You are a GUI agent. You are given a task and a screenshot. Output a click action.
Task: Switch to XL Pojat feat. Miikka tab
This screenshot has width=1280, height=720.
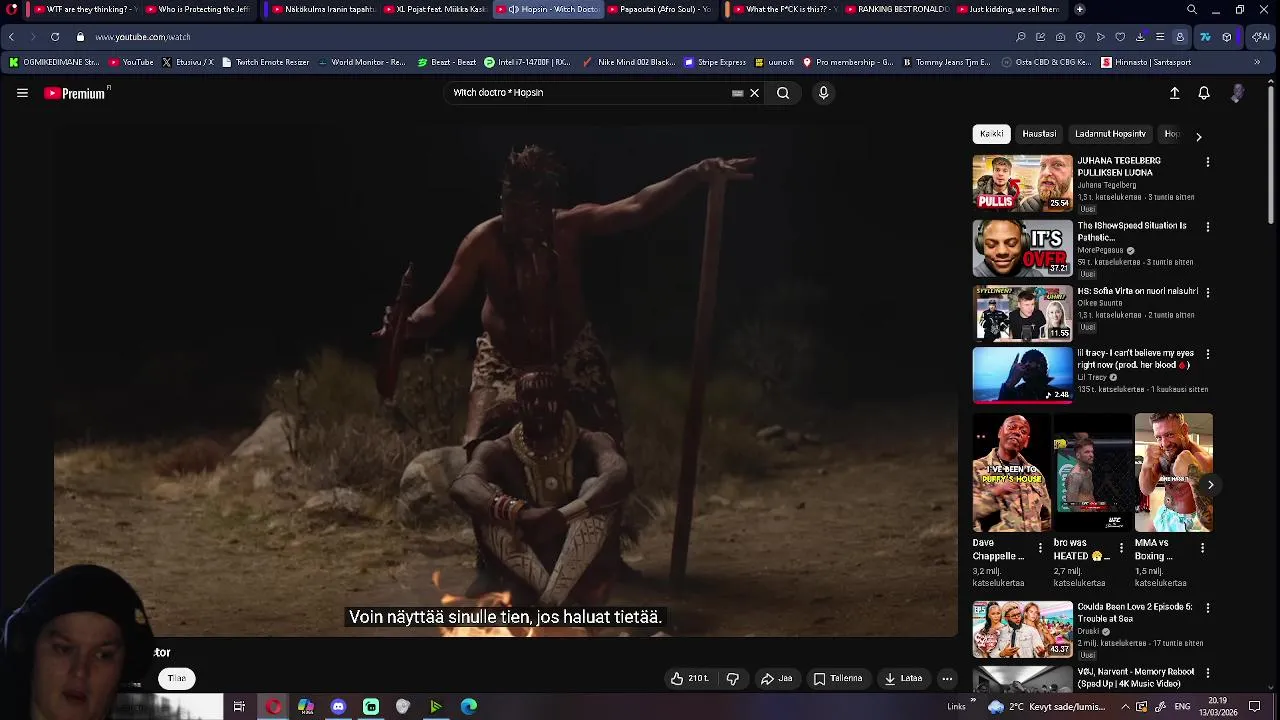(435, 9)
